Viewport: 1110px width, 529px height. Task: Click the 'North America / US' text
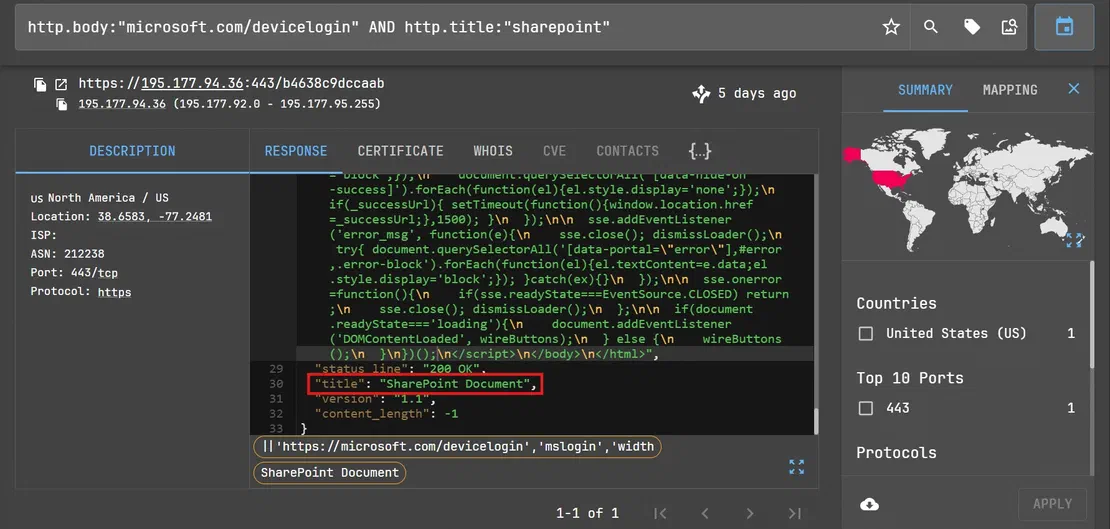[108, 198]
